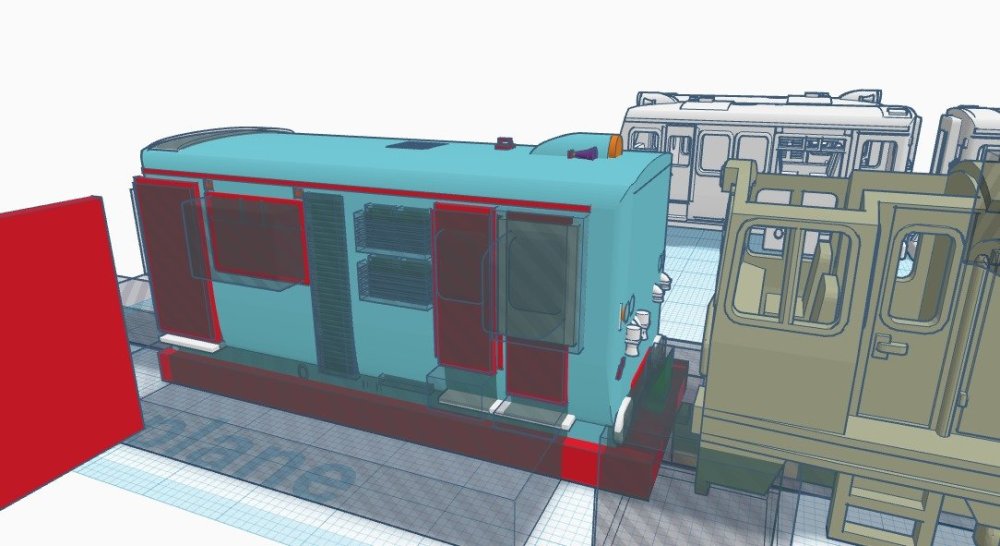Click the tall vertical grille on the locomotive side
Viewport: 1000px width, 546px height.
coord(330,285)
